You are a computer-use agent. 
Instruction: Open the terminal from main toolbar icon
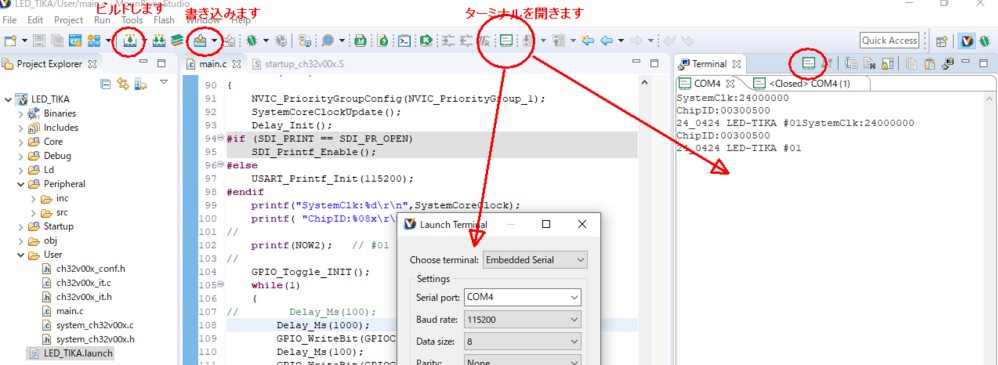[x=506, y=41]
